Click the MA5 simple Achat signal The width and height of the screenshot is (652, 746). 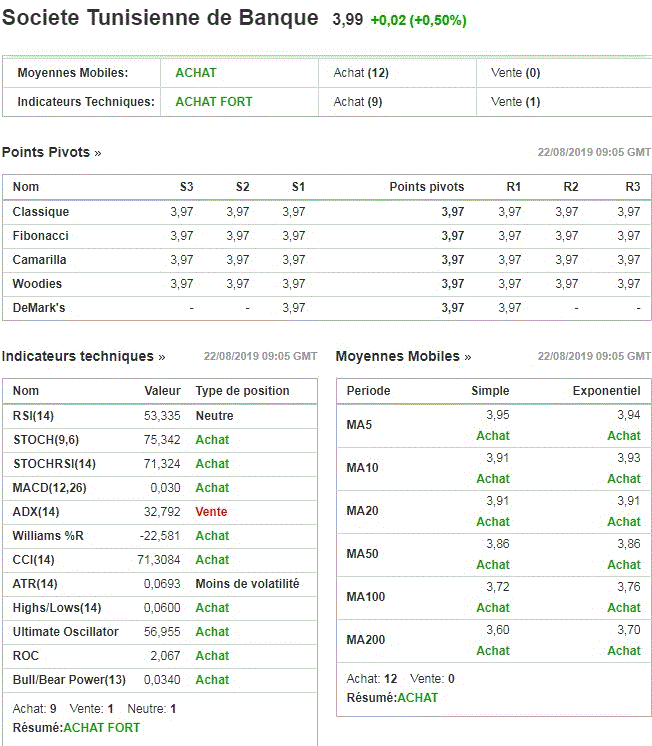pyautogui.click(x=493, y=436)
